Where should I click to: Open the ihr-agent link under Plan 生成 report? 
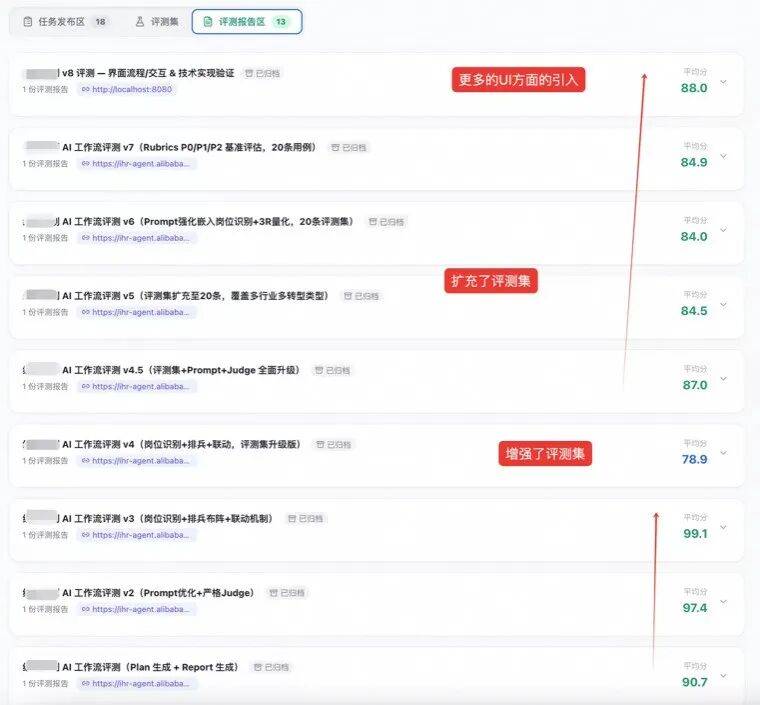click(136, 683)
